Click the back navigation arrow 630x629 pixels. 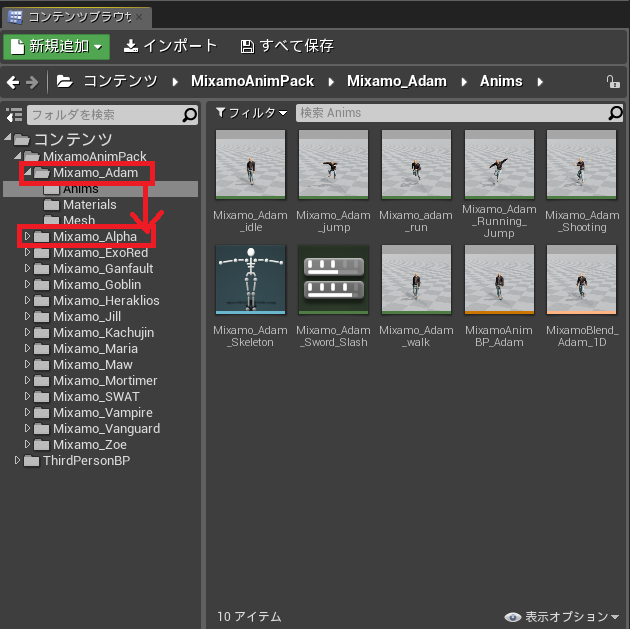13,82
